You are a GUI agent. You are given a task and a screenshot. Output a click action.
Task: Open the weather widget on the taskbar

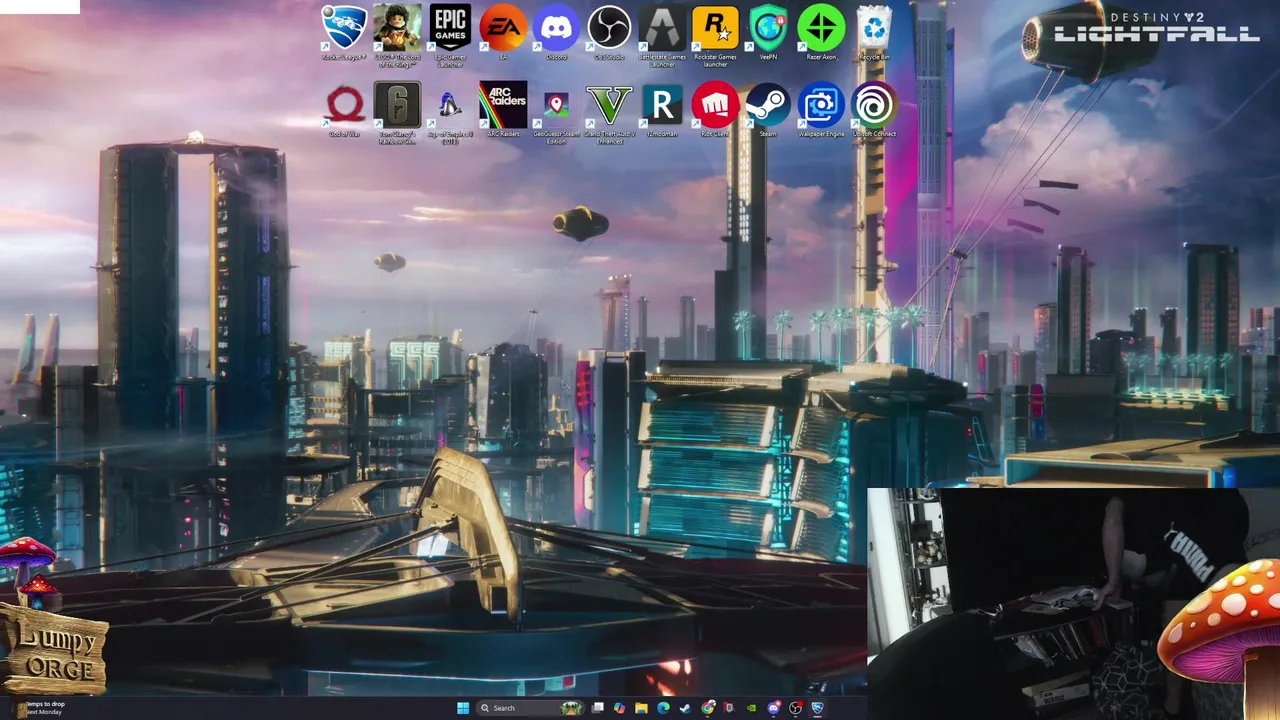(x=40, y=708)
